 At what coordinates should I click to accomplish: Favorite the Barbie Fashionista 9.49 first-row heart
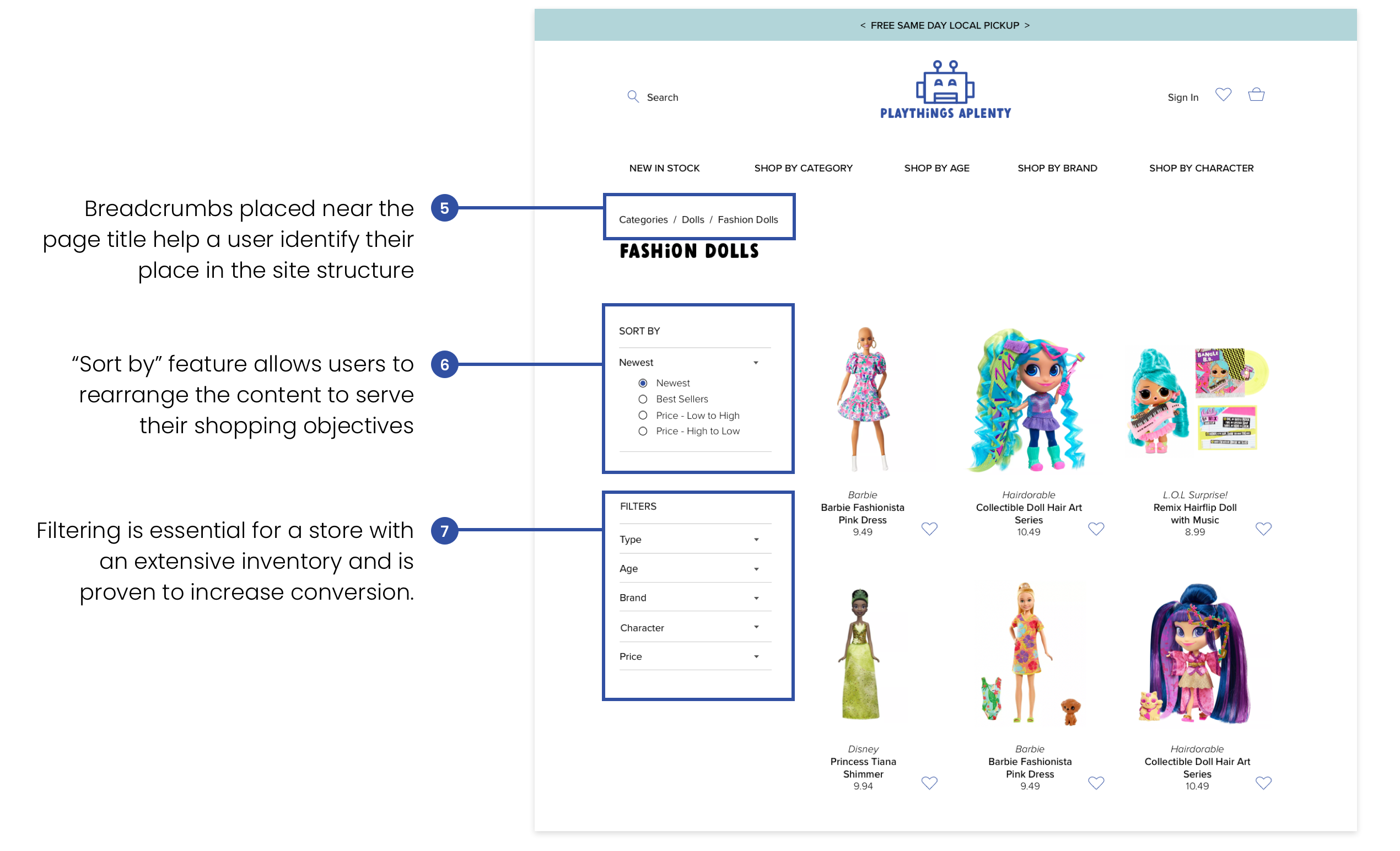tap(929, 529)
